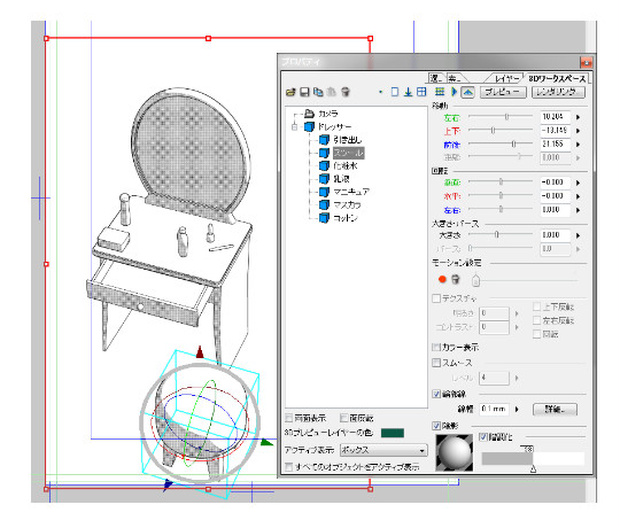Click the copy object icon

(x=318, y=92)
